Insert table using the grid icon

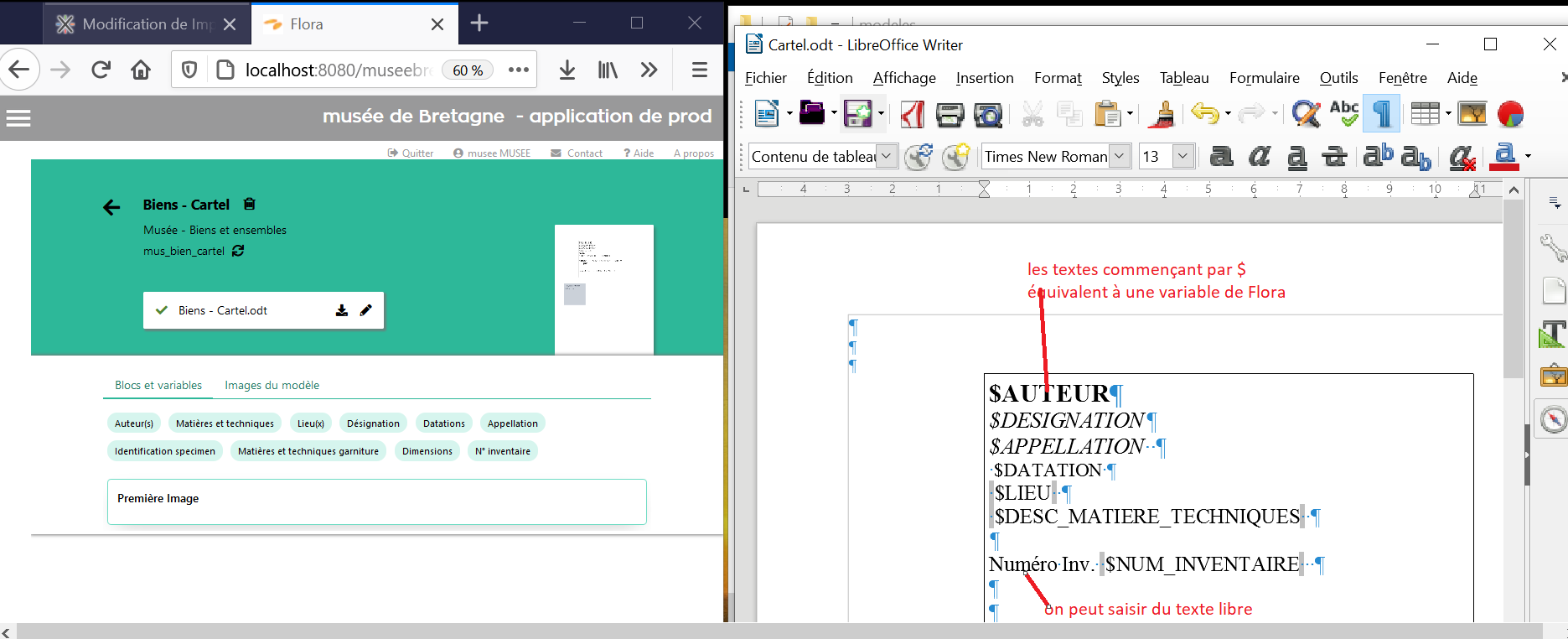click(1425, 113)
